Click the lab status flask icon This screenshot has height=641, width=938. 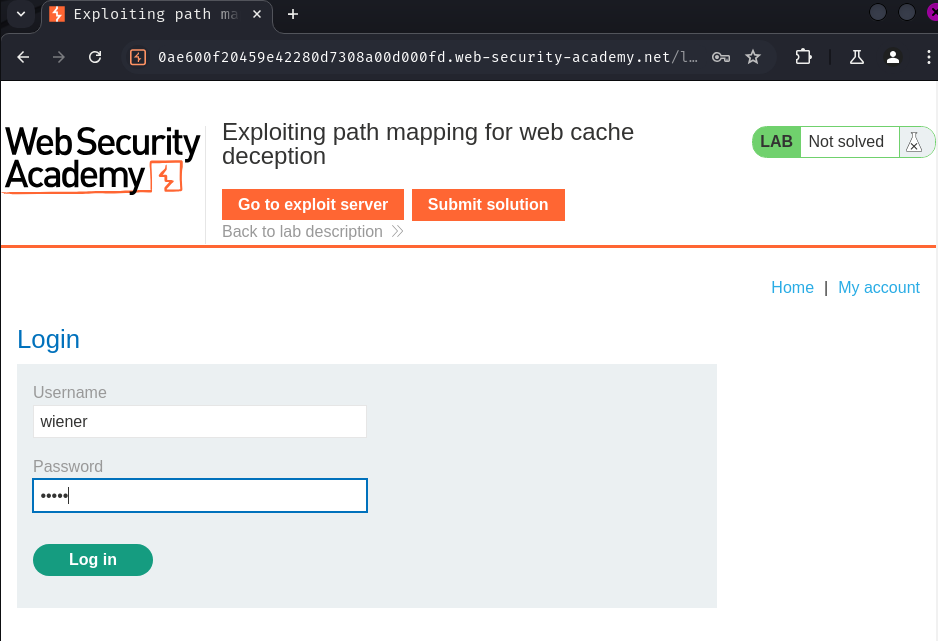914,142
